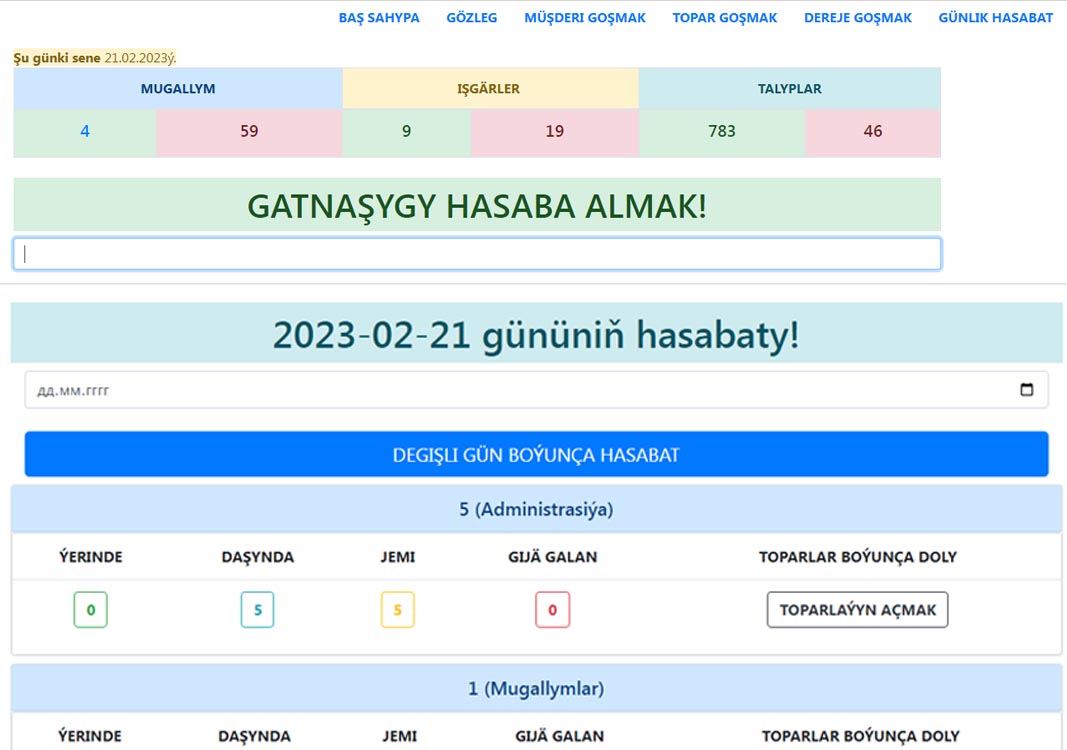The height and width of the screenshot is (750, 1067).
Task: Click TOPARLAÝYN AÇMAK in Administrasiýa section
Action: click(857, 610)
